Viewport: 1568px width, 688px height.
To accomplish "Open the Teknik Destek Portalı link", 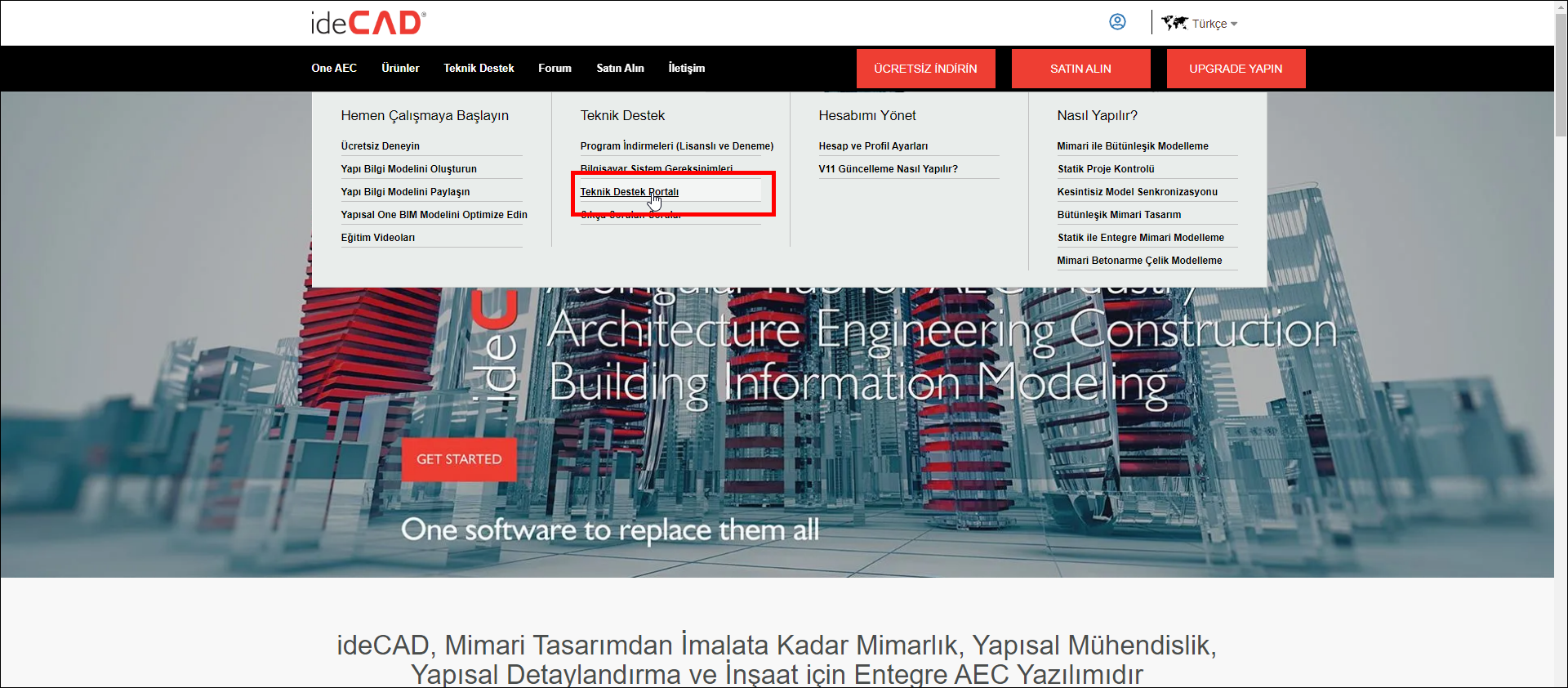I will tap(629, 192).
